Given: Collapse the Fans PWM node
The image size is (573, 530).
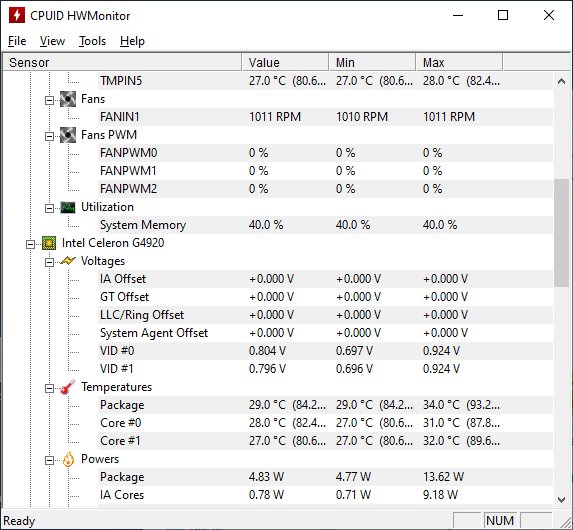Looking at the screenshot, I should 49,137.
